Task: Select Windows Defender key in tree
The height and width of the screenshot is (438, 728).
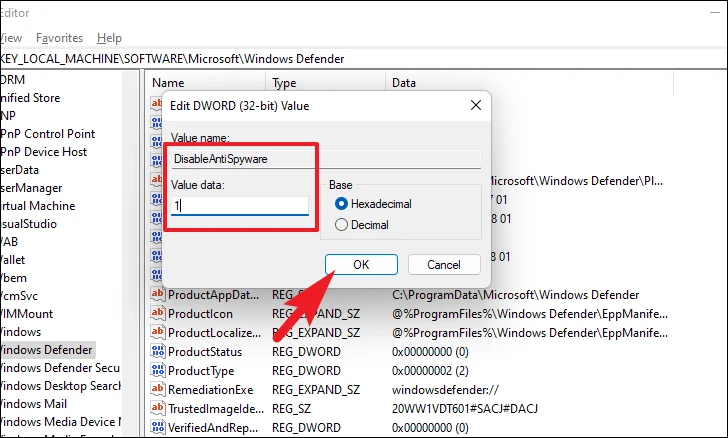Action: (x=46, y=350)
